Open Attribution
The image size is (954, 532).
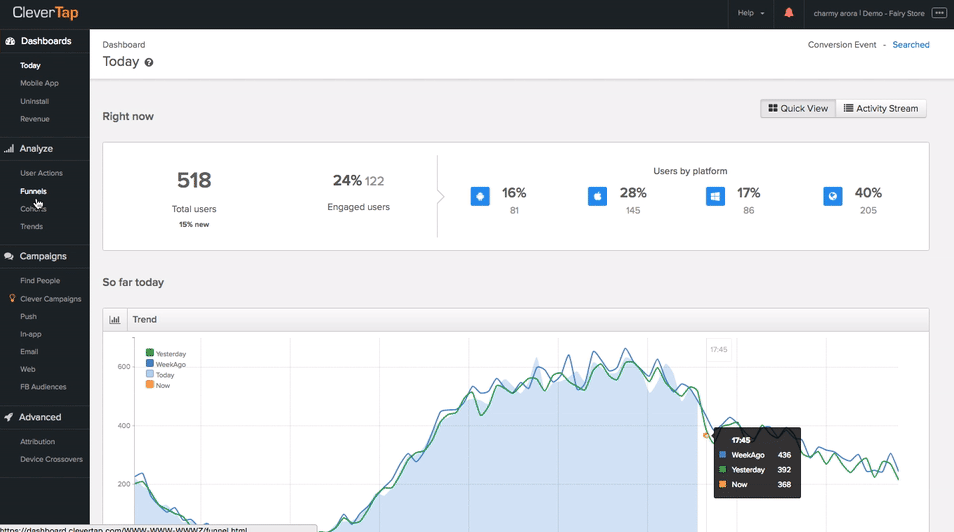click(38, 441)
